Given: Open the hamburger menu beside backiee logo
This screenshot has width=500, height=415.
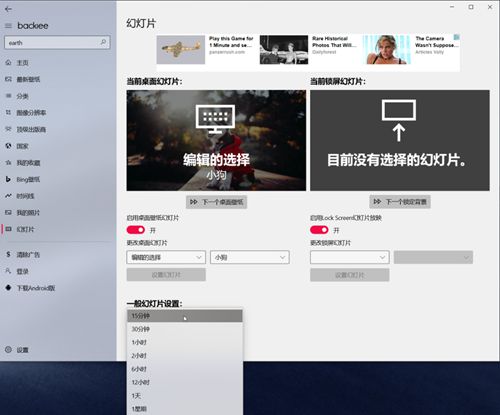Looking at the screenshot, I should [x=8, y=26].
